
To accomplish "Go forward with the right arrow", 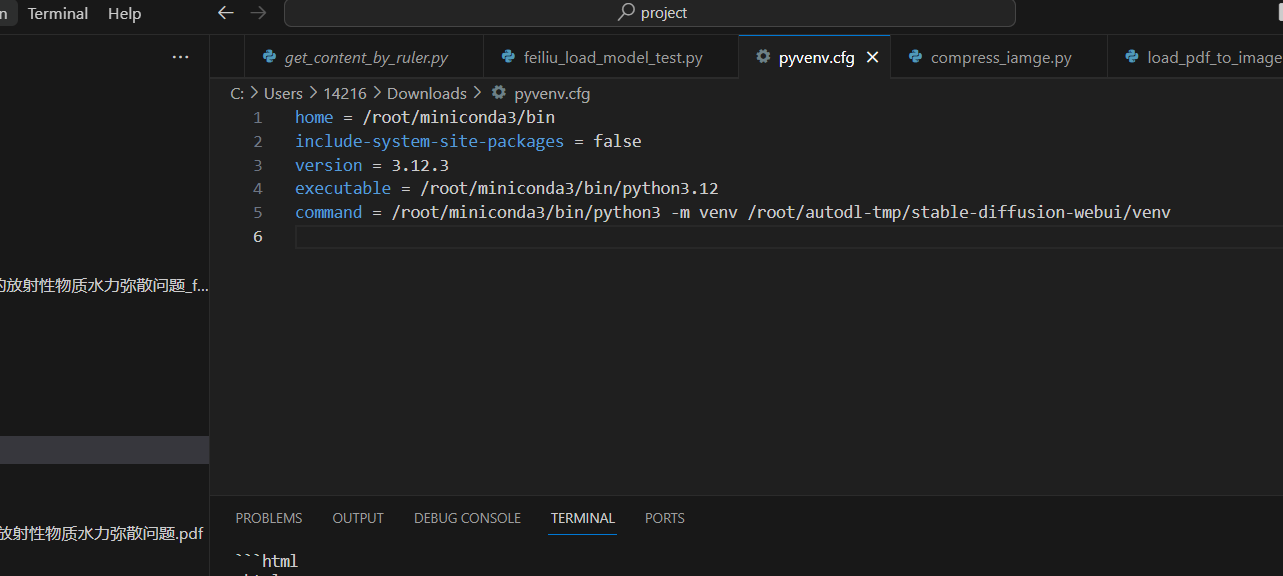I will point(258,13).
